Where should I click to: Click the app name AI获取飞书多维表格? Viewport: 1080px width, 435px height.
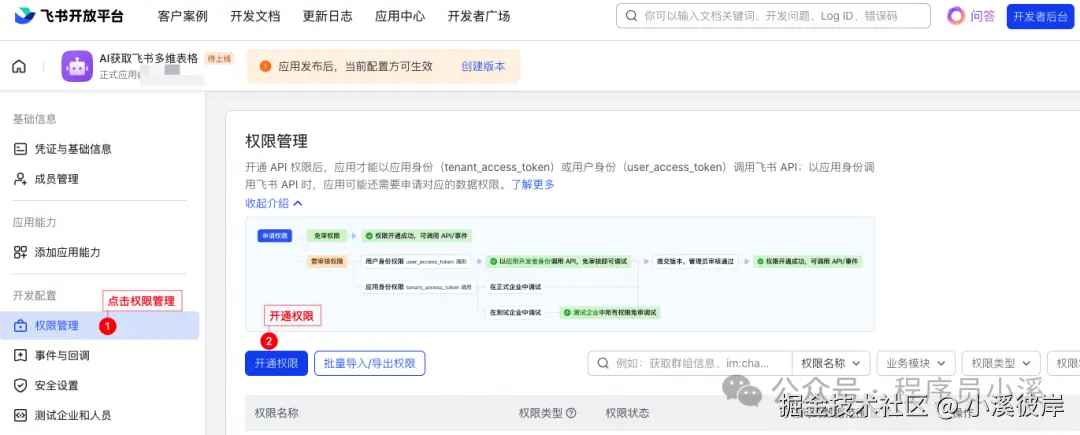point(149,59)
